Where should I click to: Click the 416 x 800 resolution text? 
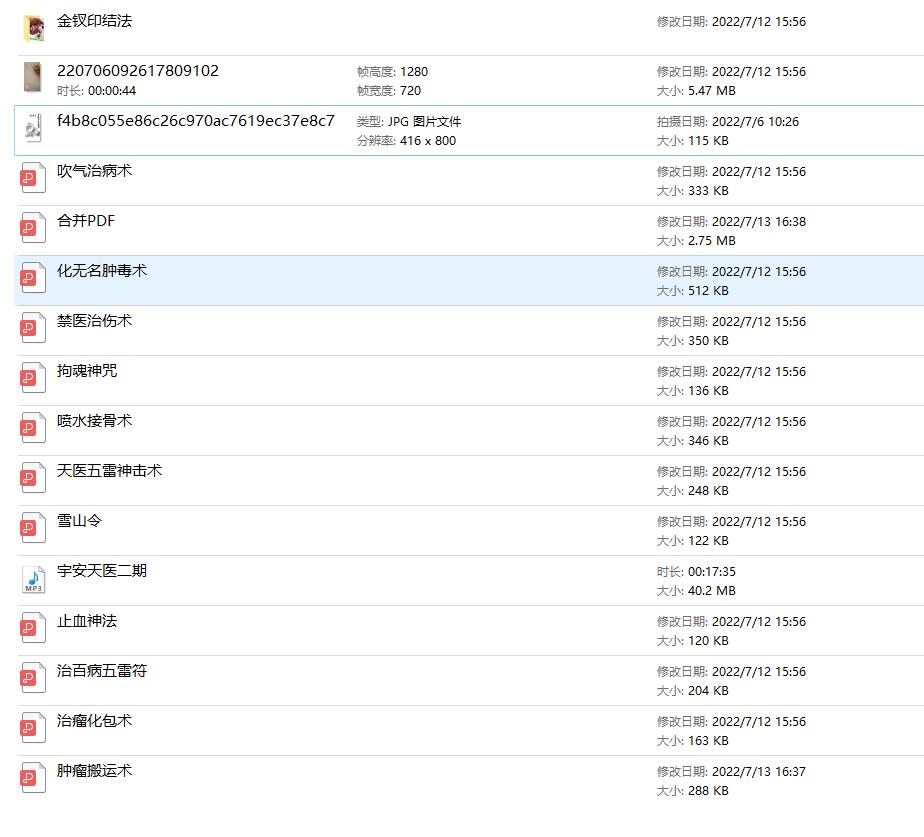428,141
